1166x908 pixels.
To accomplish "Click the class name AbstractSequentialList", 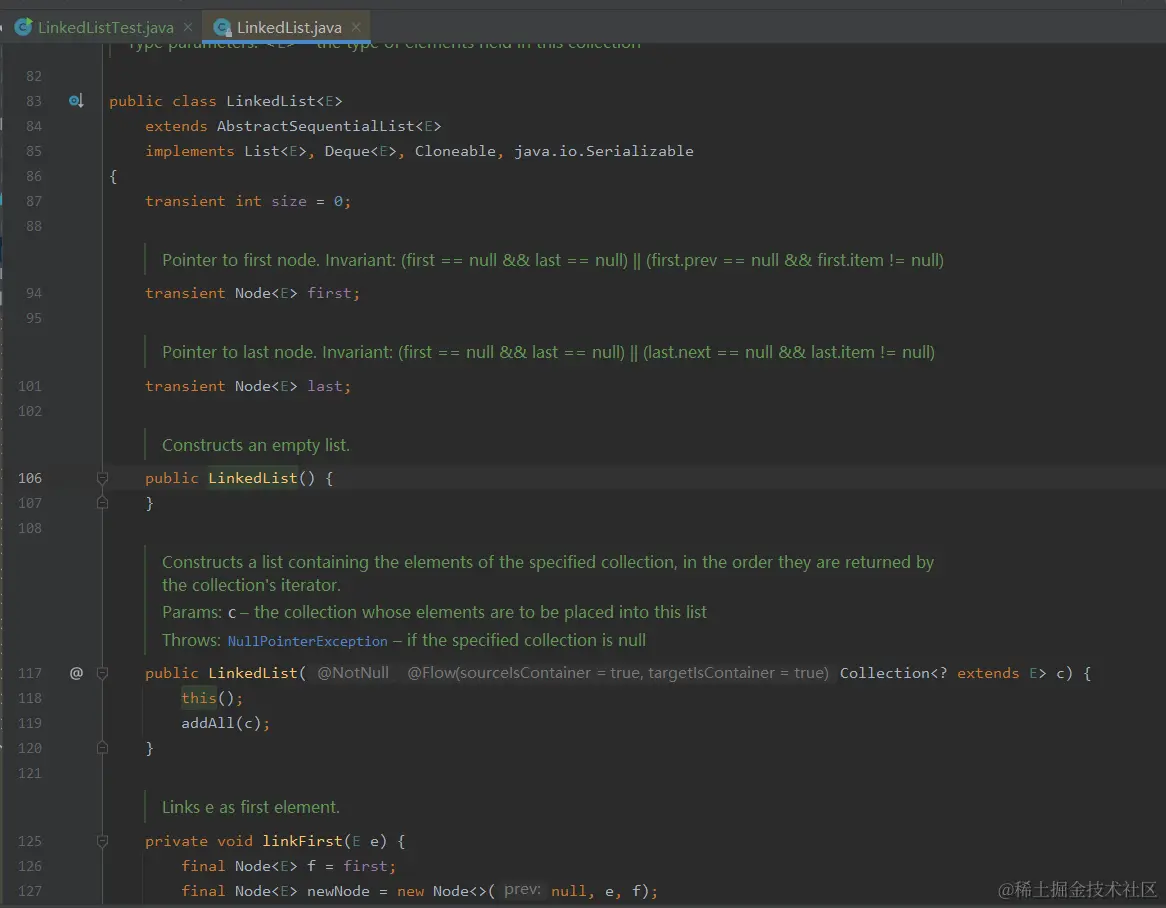I will 315,126.
